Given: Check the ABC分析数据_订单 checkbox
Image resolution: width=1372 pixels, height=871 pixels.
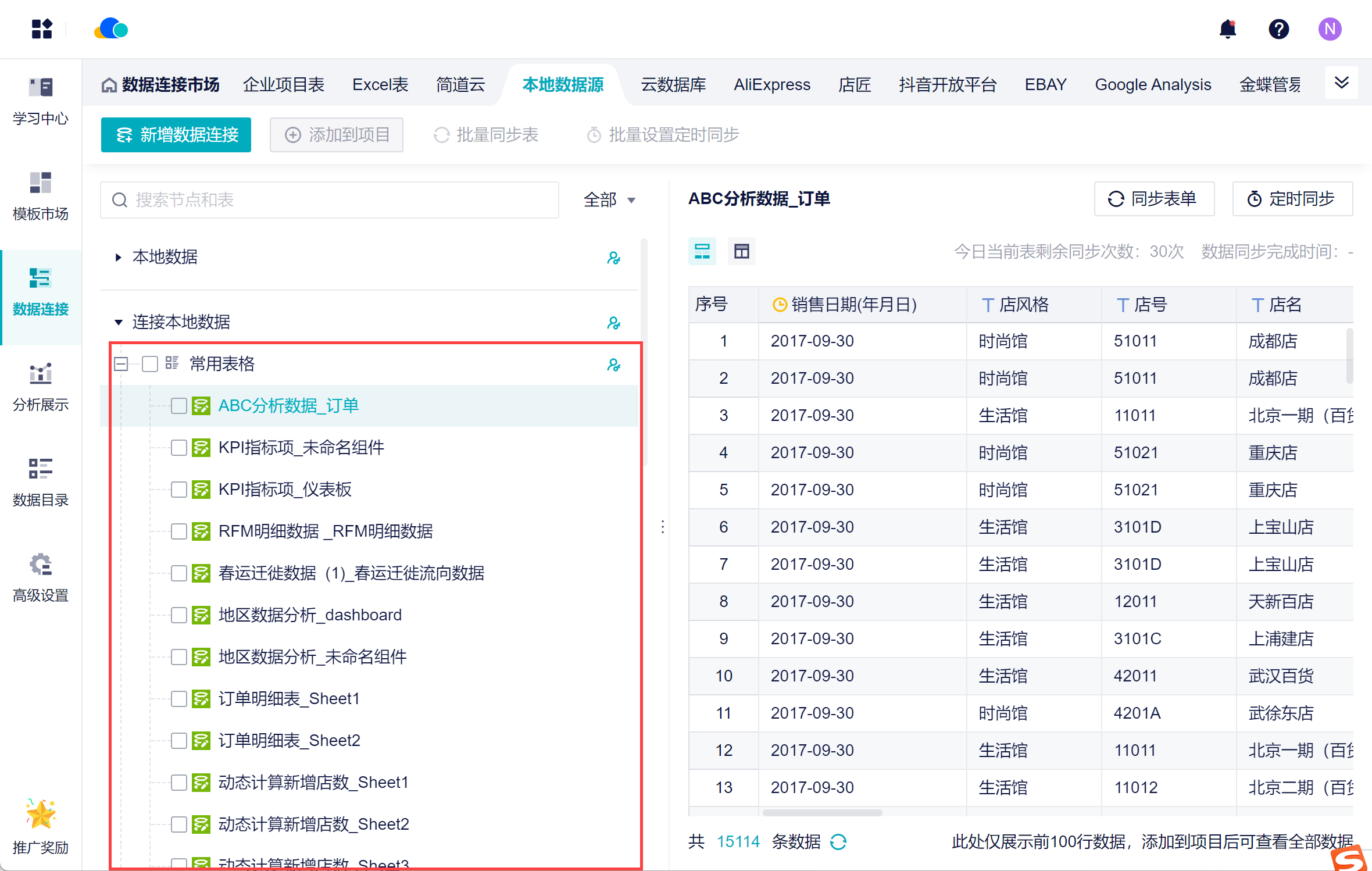Looking at the screenshot, I should click(x=179, y=406).
